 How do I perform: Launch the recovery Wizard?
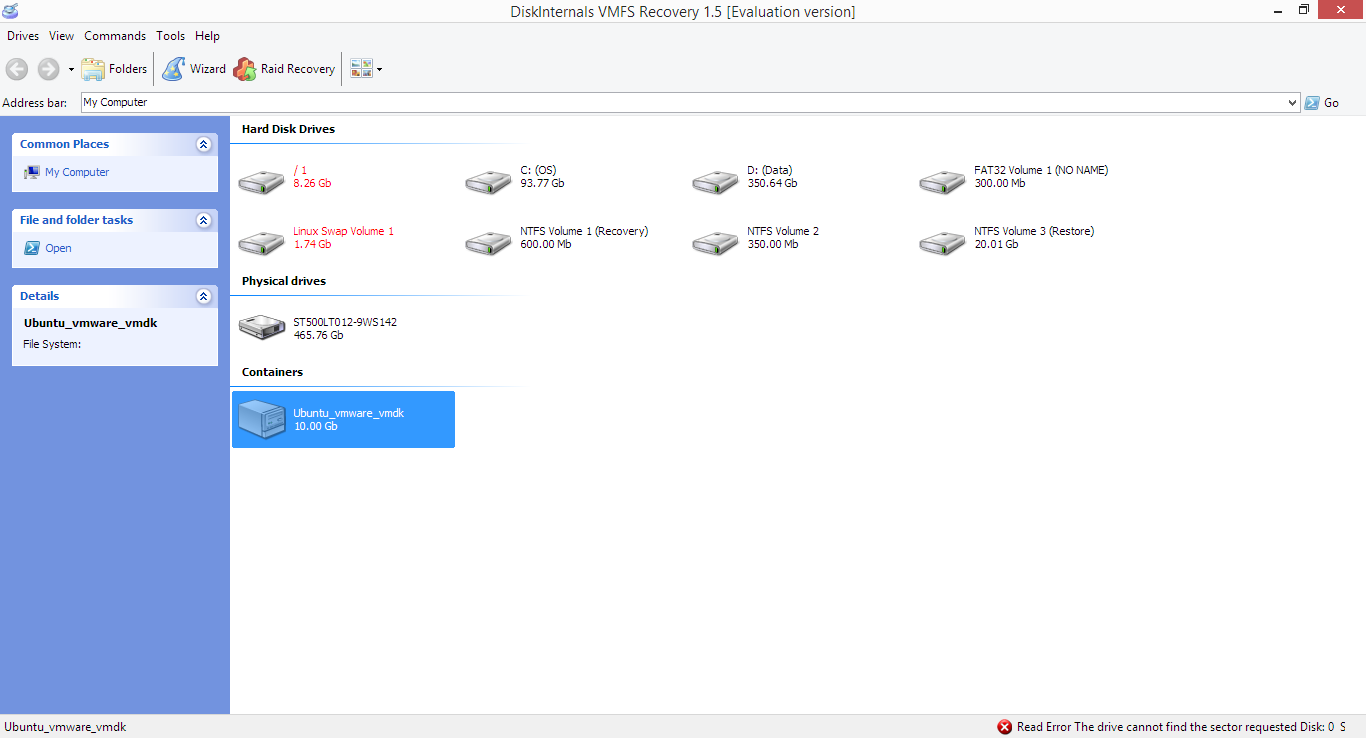194,69
